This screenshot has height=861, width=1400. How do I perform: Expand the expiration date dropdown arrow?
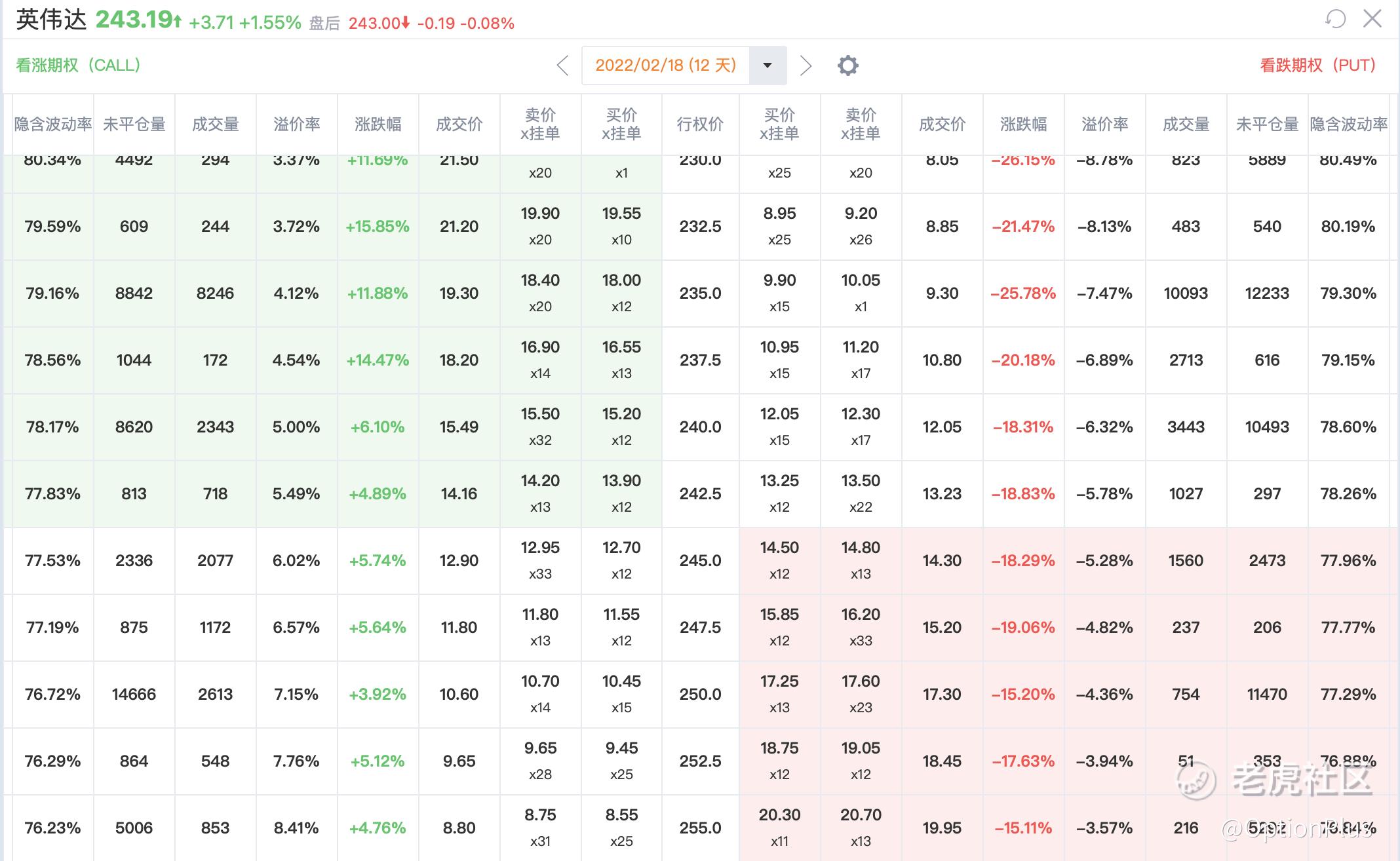pos(768,66)
